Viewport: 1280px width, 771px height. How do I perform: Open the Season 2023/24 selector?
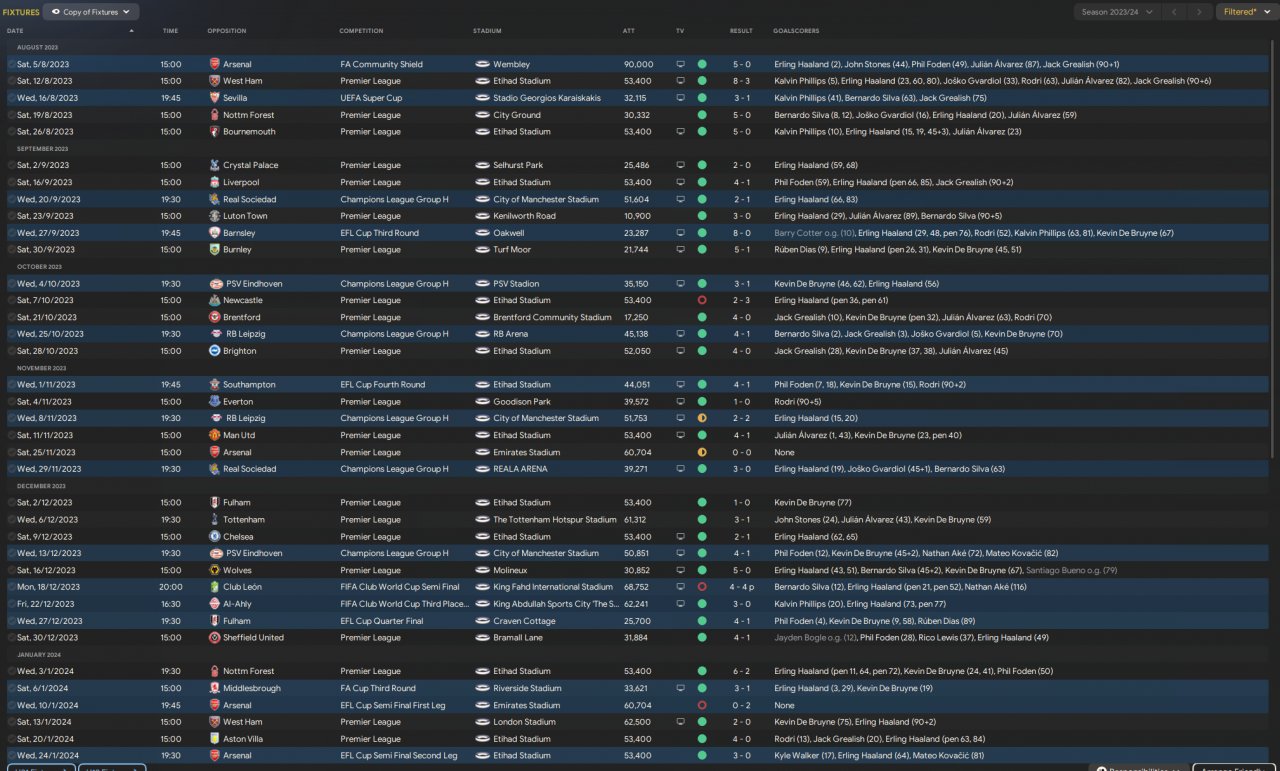1118,12
